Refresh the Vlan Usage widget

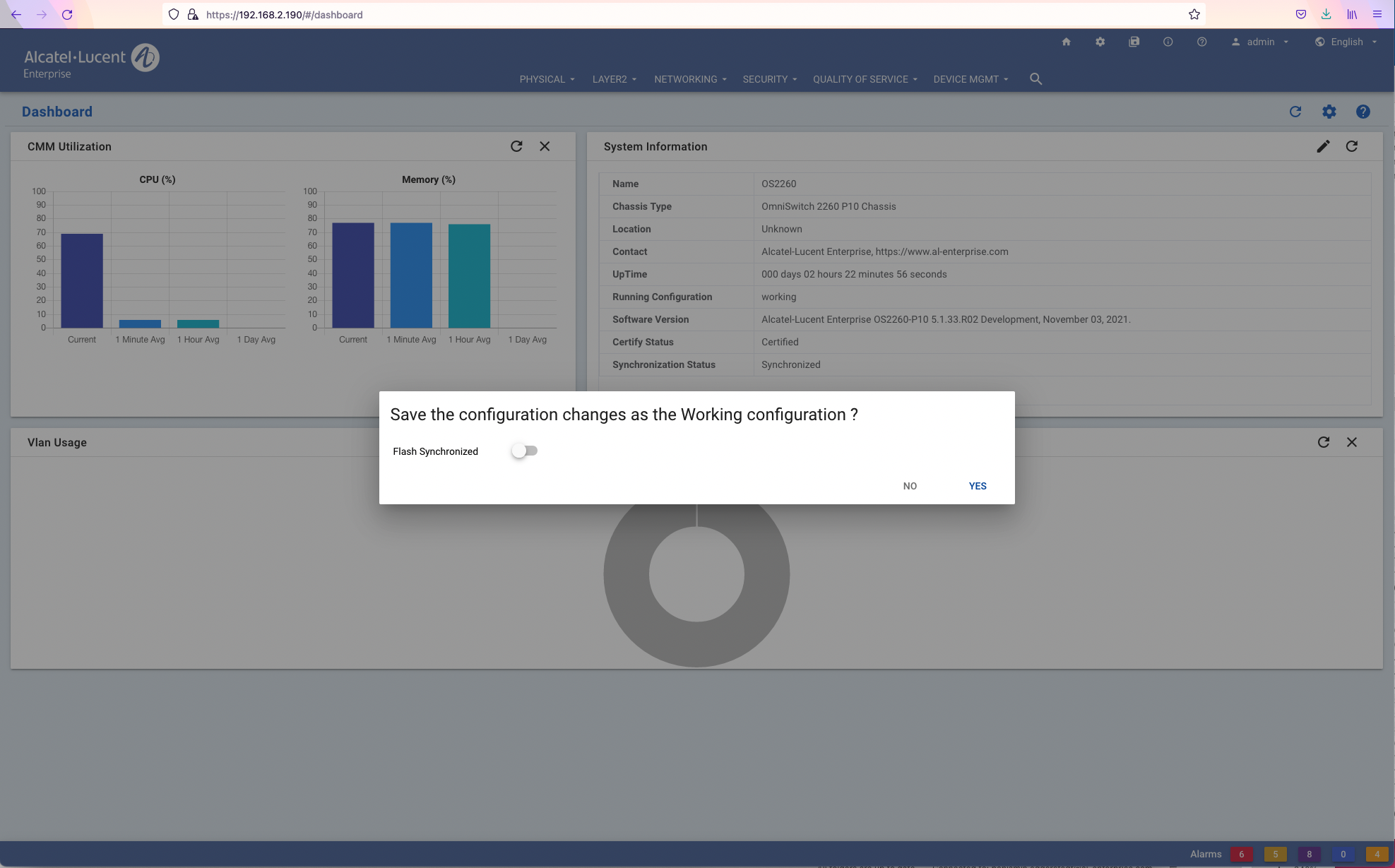pyautogui.click(x=1323, y=442)
